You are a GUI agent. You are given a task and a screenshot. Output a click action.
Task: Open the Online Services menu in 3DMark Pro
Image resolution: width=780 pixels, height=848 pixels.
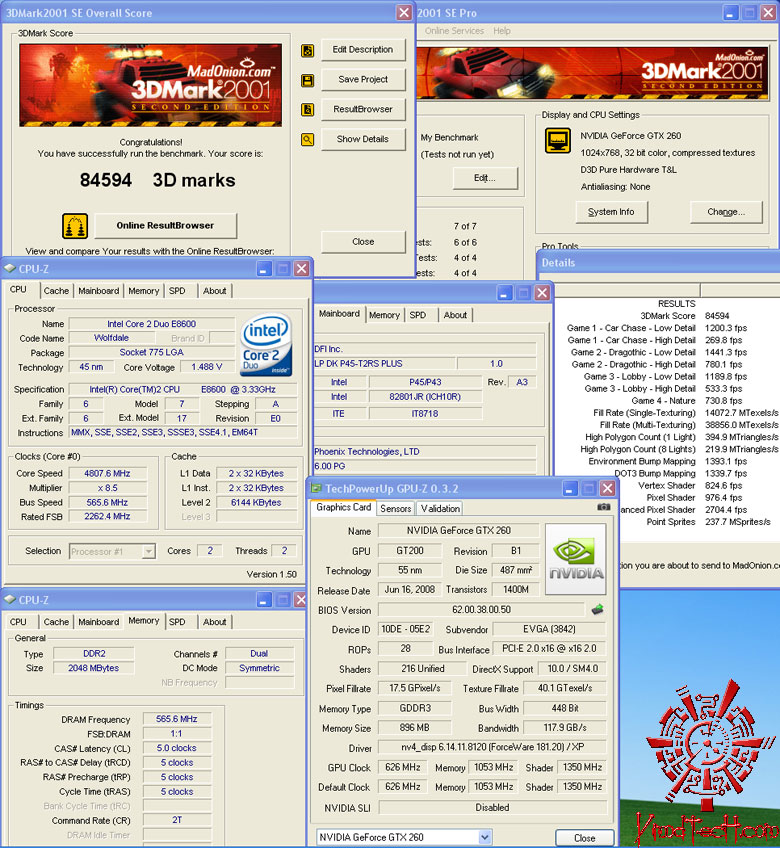pos(454,31)
